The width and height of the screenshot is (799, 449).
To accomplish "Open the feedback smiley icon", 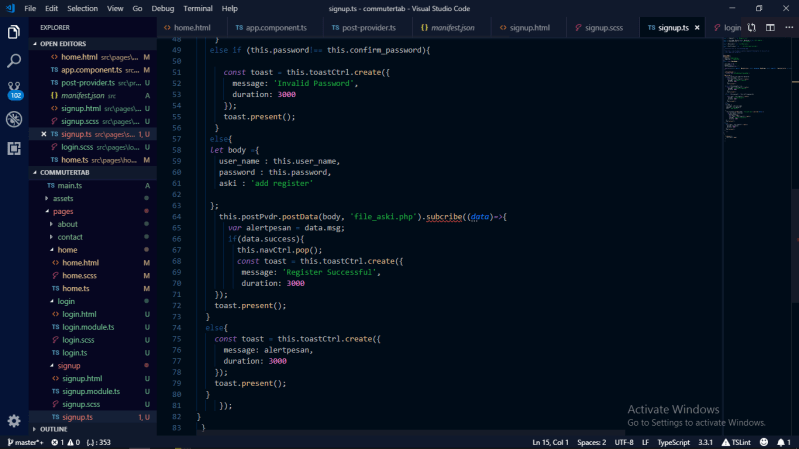I will click(x=763, y=442).
